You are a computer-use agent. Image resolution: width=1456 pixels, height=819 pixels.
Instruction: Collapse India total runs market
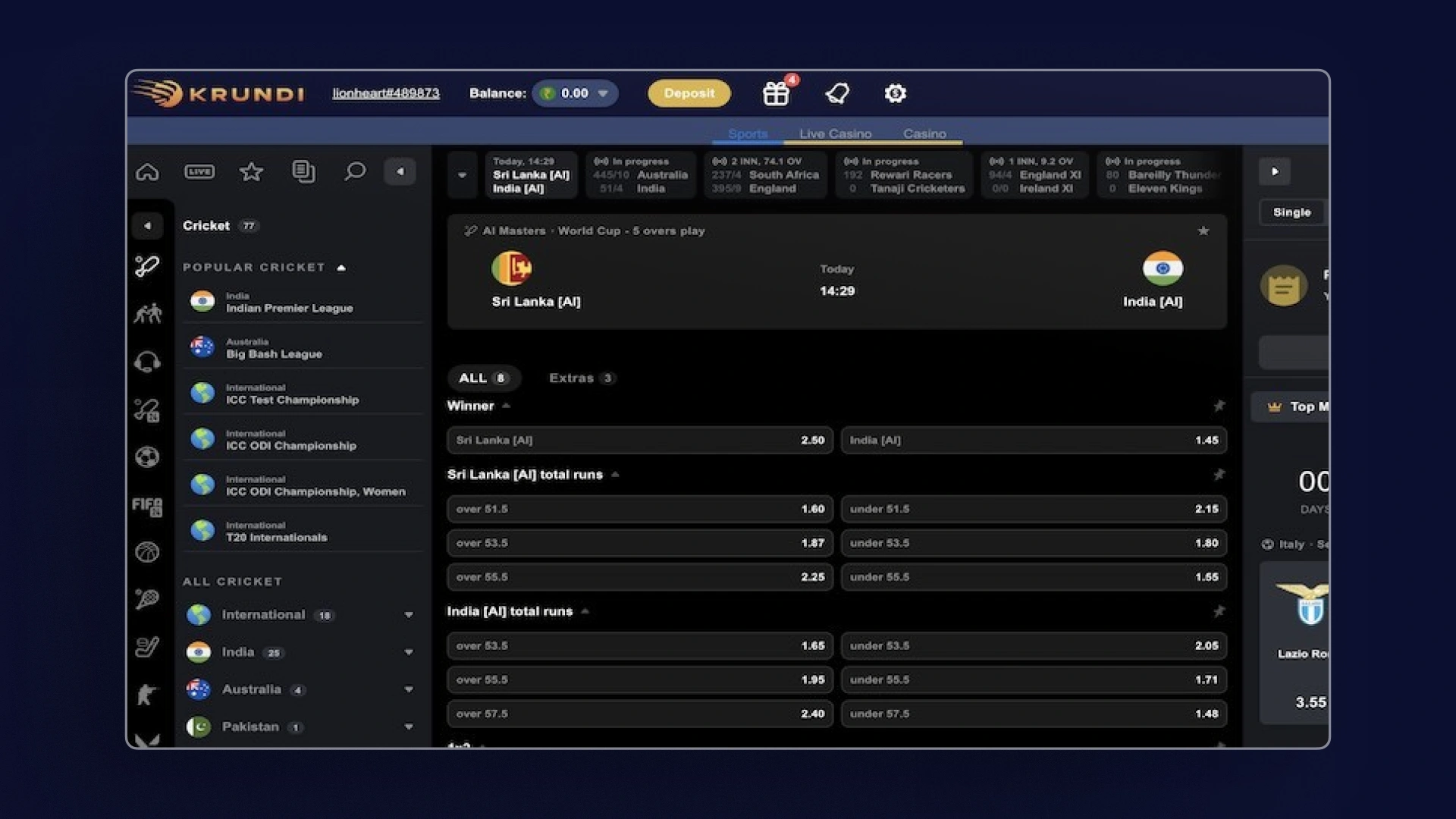tap(585, 611)
